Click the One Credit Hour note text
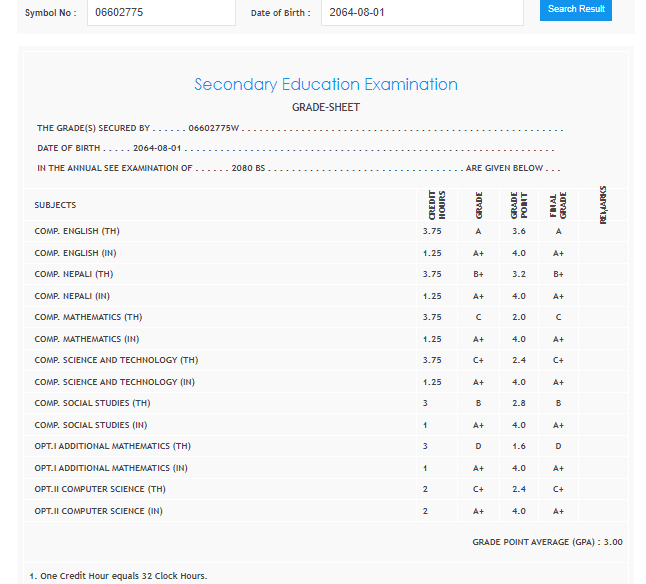Viewport: 646px width, 584px height. (x=118, y=576)
